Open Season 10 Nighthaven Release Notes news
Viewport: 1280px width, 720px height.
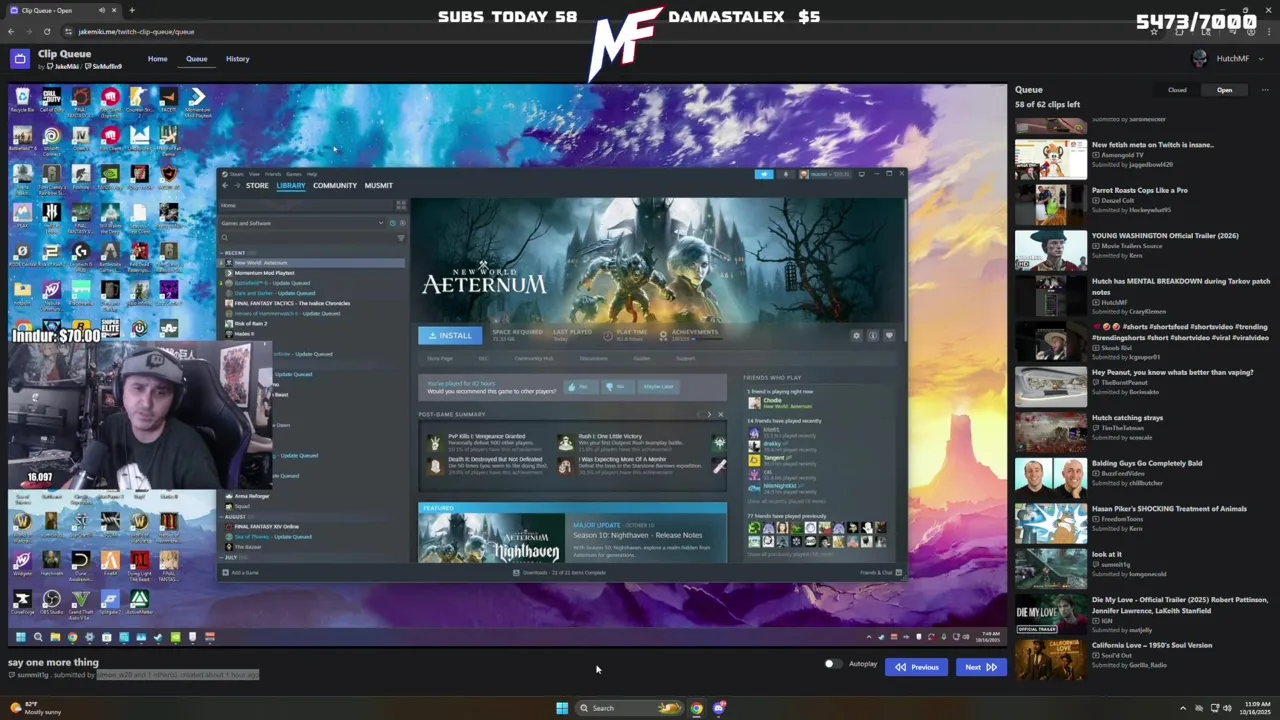coord(637,535)
